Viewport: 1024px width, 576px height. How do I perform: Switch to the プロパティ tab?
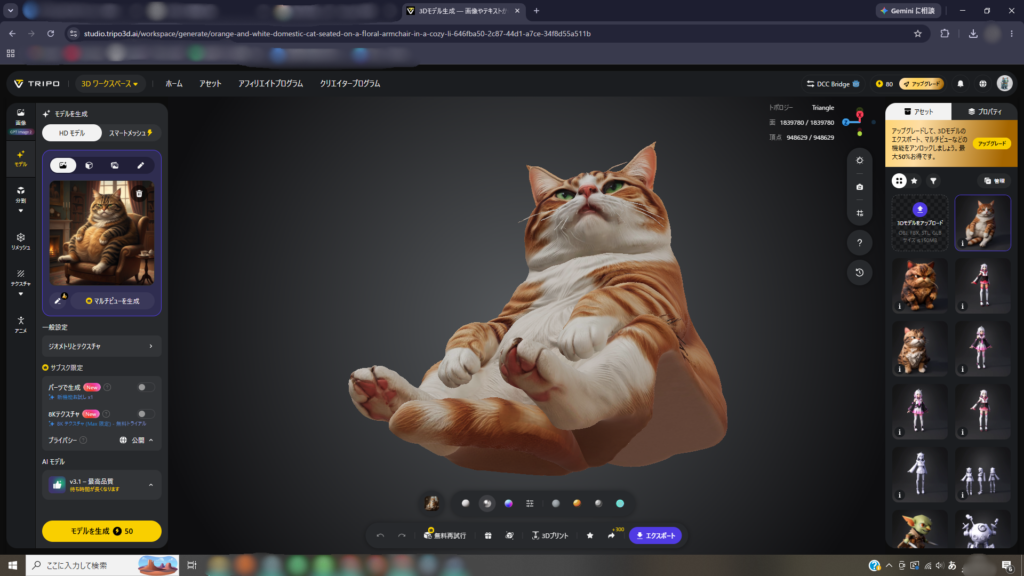click(985, 112)
